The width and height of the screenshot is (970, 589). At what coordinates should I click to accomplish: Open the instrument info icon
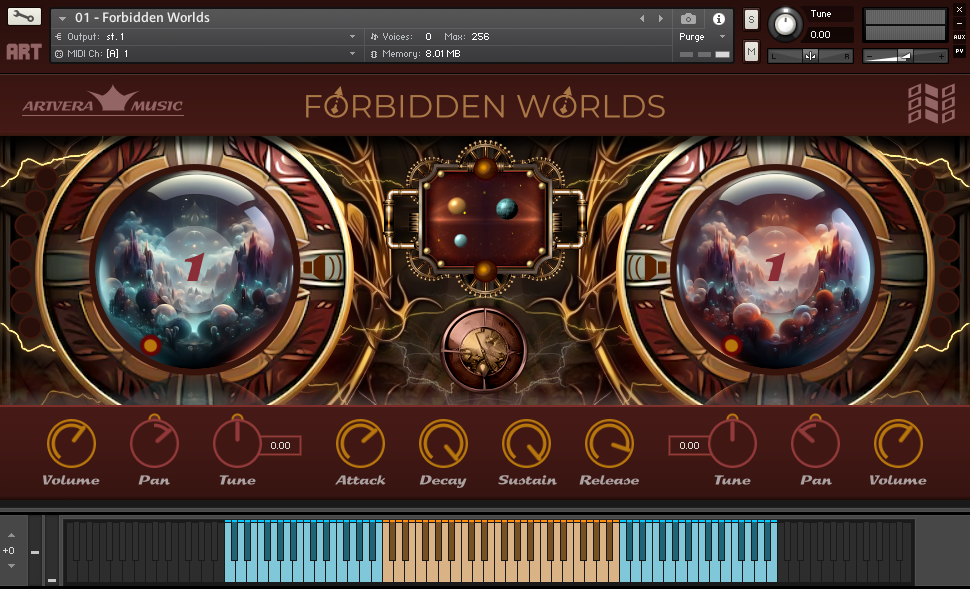click(x=718, y=18)
